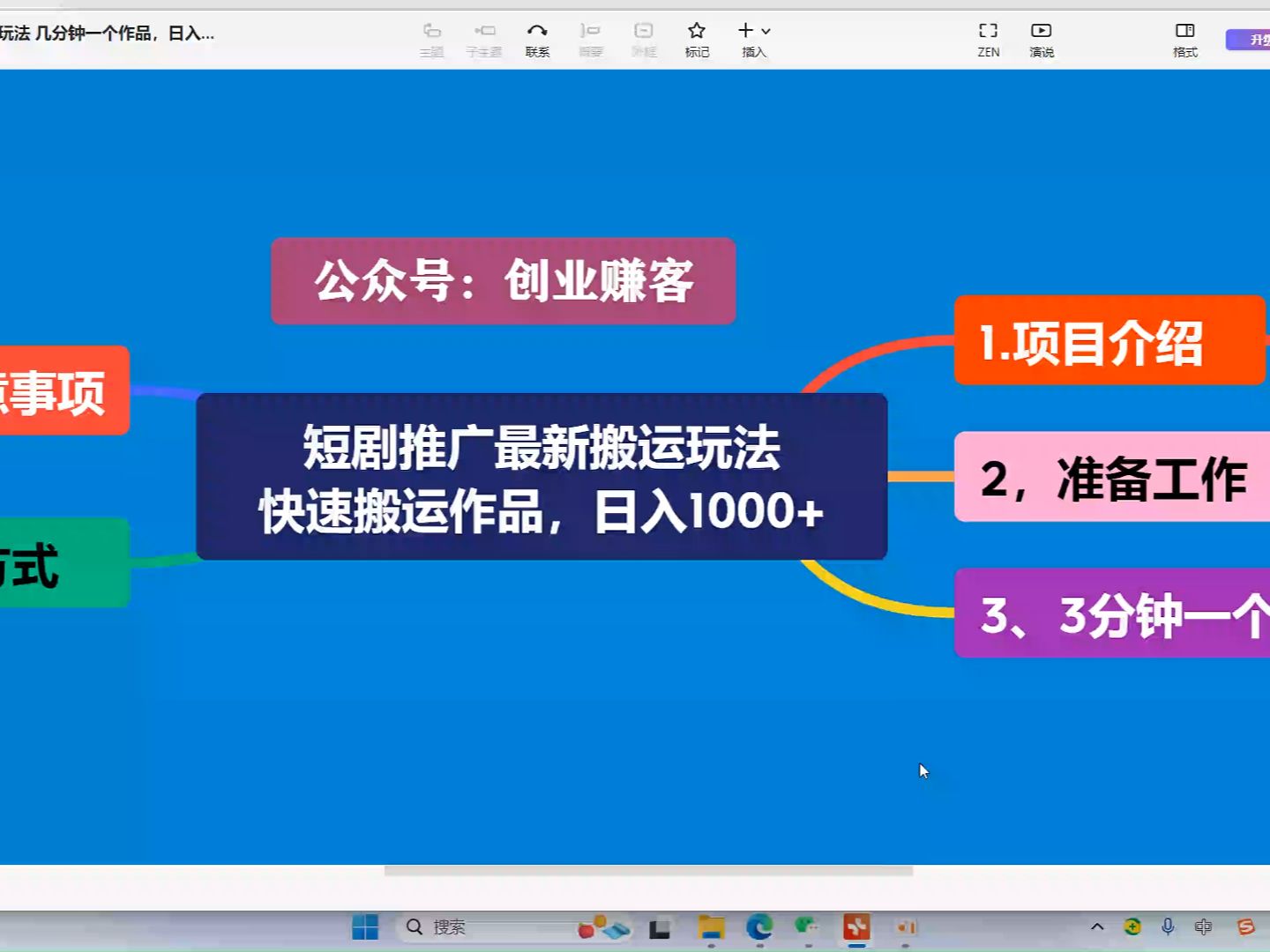The width and height of the screenshot is (1270, 952).
Task: Open the Marker (标记) star tool
Action: 697,41
